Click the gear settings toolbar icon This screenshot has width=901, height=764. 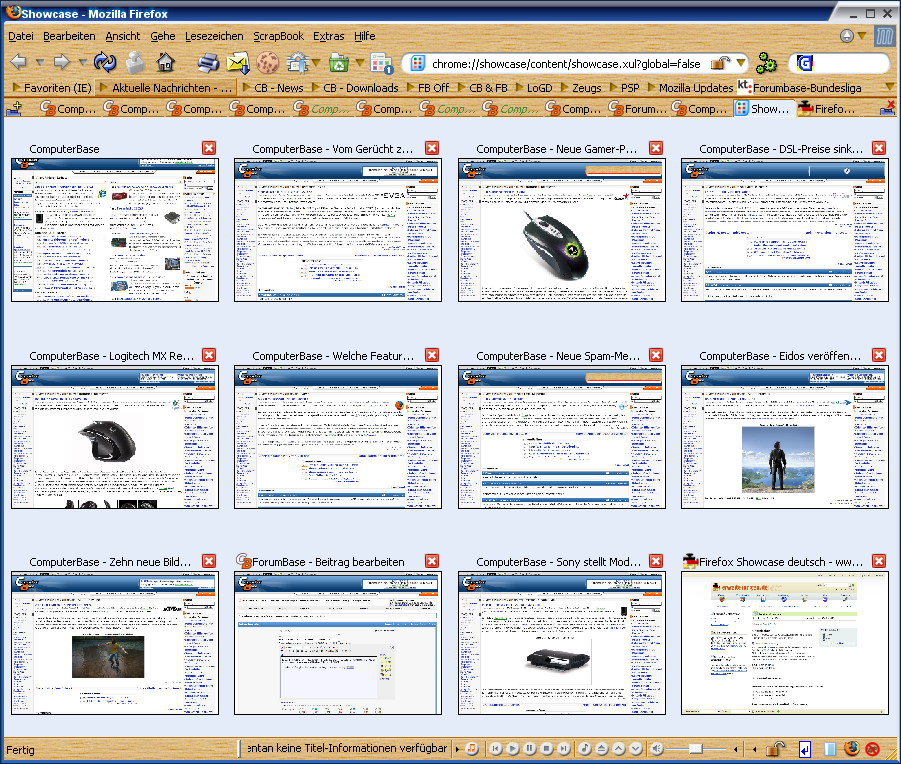click(298, 63)
